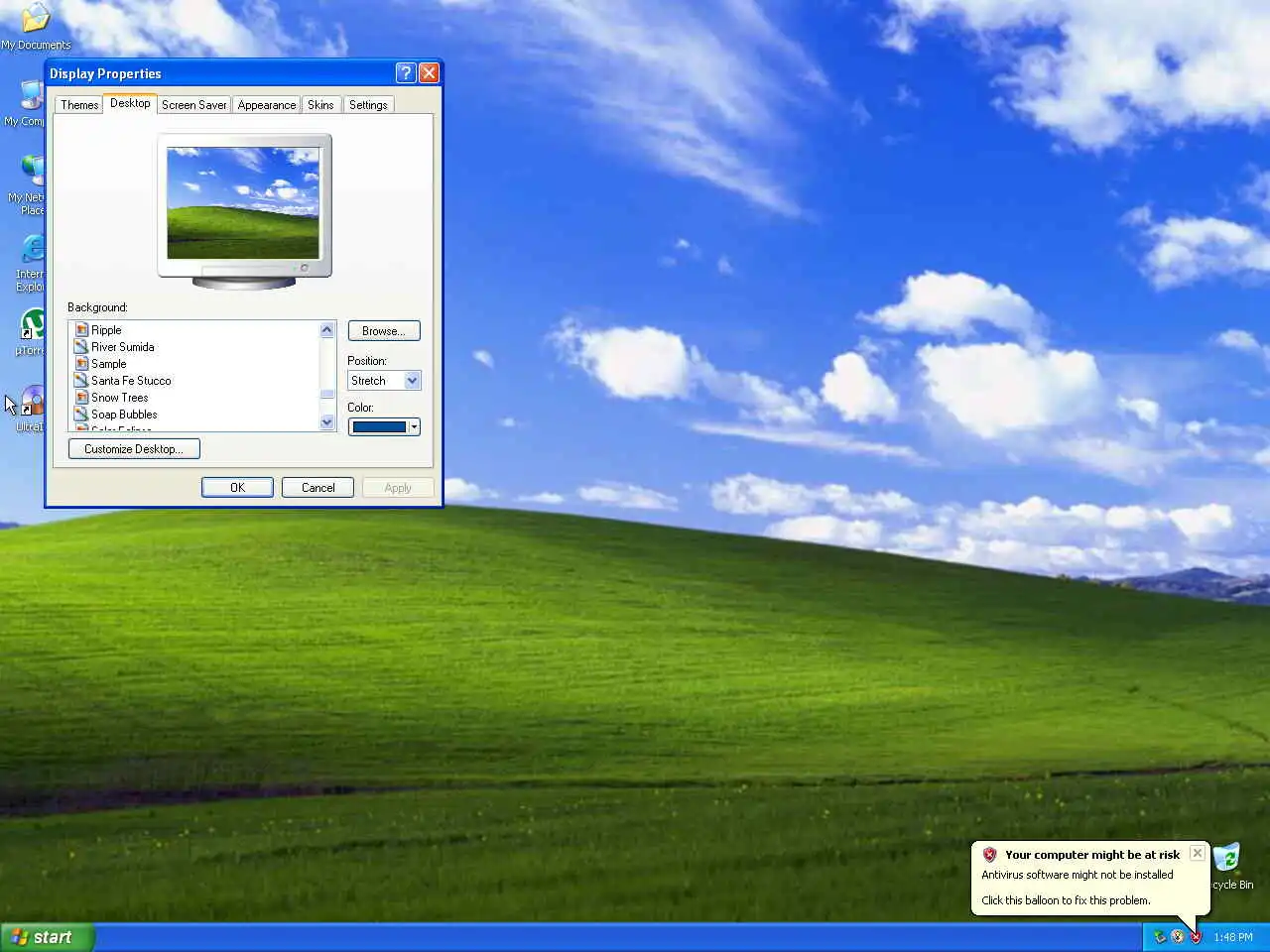Viewport: 1270px width, 952px height.
Task: Select the icon next to River Sumida
Action: pyautogui.click(x=81, y=347)
